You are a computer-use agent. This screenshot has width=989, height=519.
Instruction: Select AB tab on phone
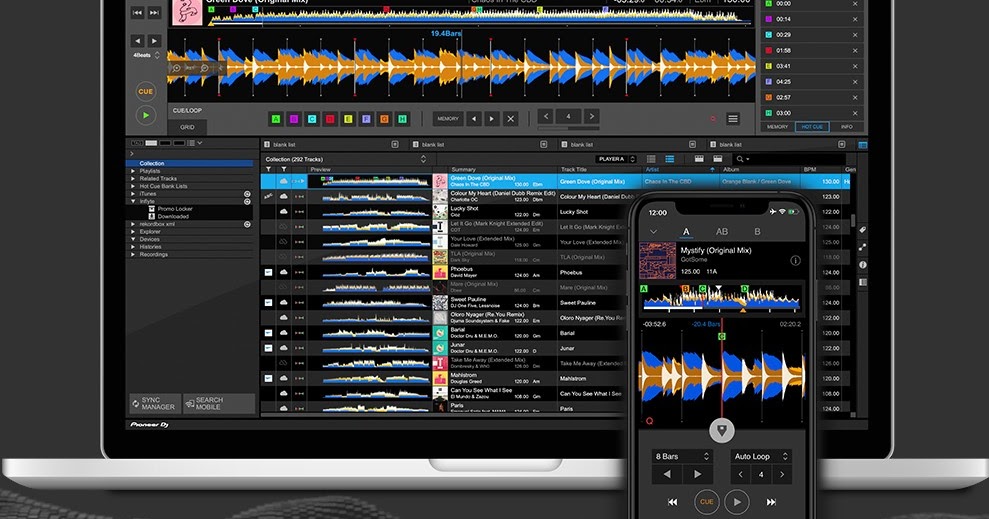click(722, 231)
